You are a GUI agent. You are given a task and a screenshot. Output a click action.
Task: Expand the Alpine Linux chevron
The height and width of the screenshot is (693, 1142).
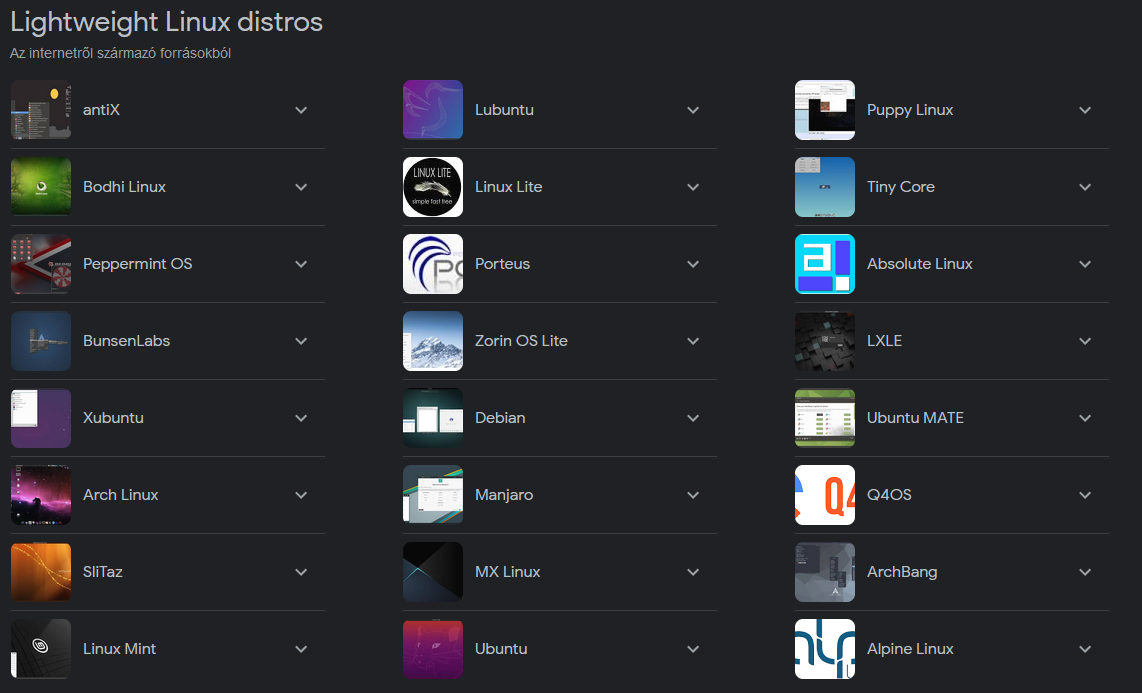click(x=1084, y=649)
